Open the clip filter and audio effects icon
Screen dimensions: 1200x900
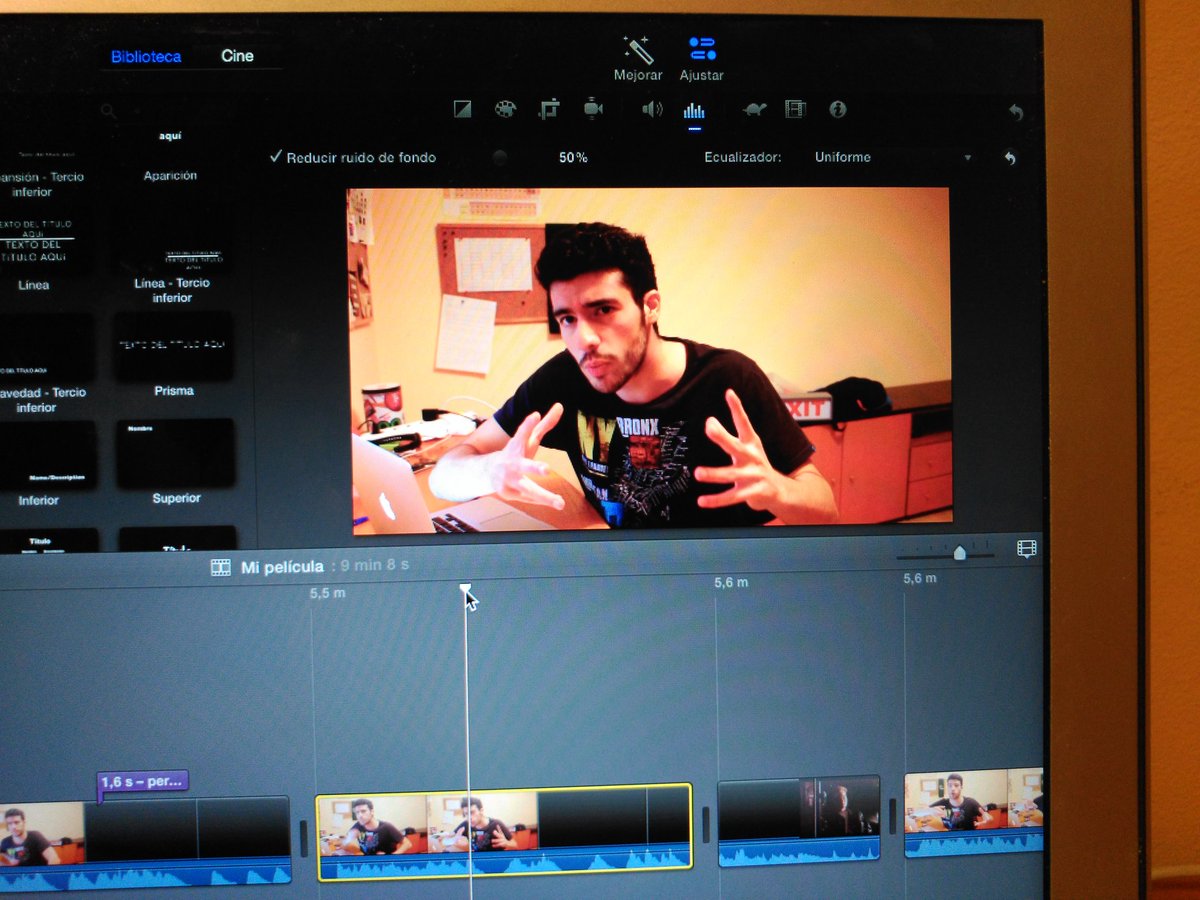[795, 109]
